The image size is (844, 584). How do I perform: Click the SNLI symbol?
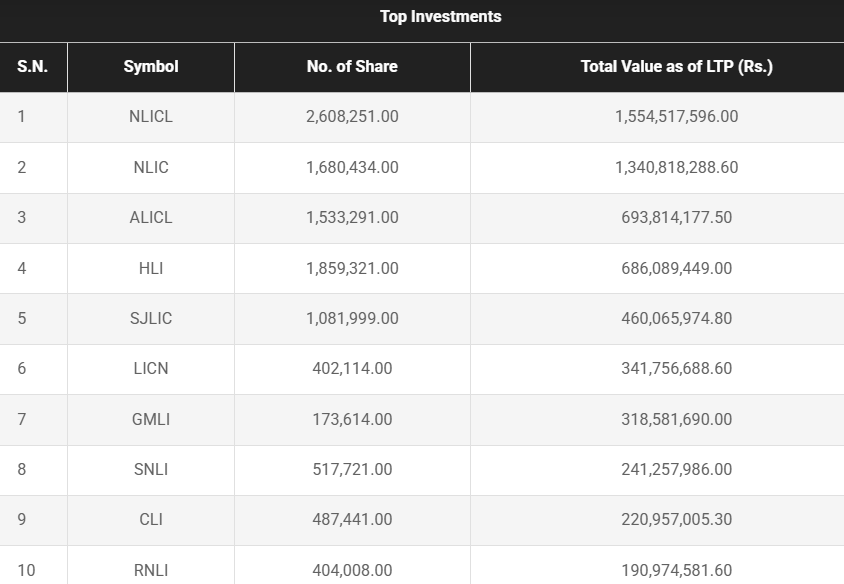pos(151,469)
